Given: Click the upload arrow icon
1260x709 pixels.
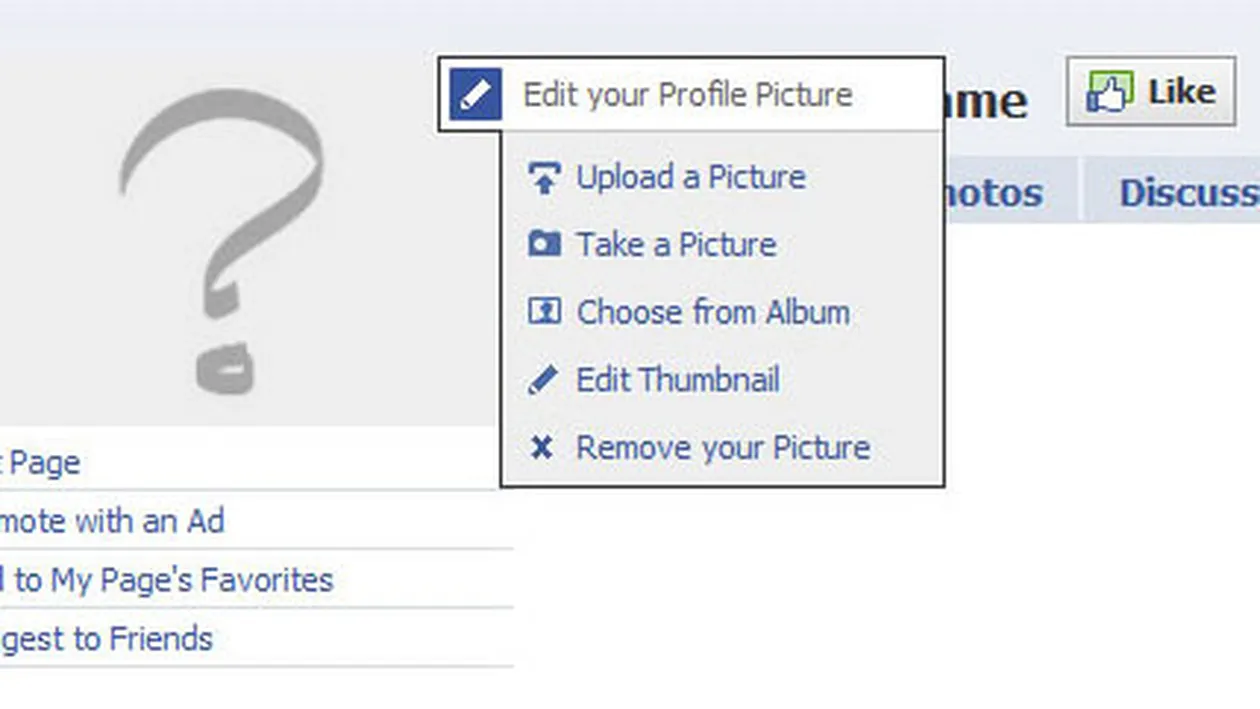Looking at the screenshot, I should [544, 178].
